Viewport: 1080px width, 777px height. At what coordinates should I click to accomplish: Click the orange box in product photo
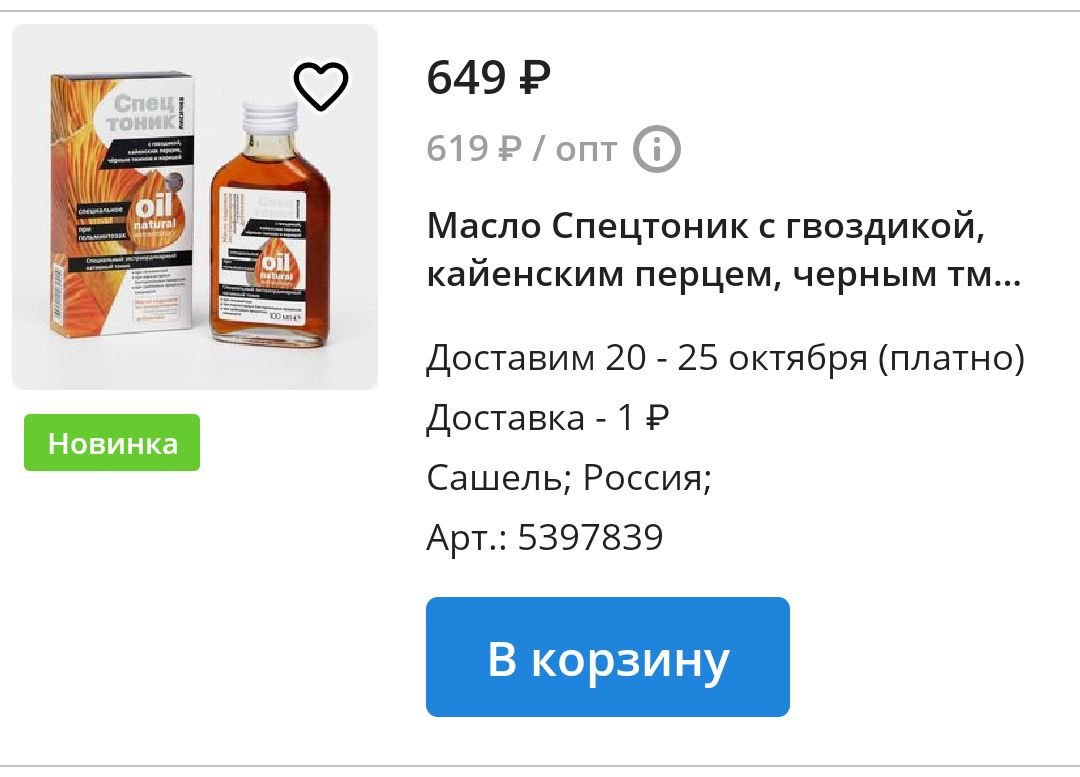121,204
